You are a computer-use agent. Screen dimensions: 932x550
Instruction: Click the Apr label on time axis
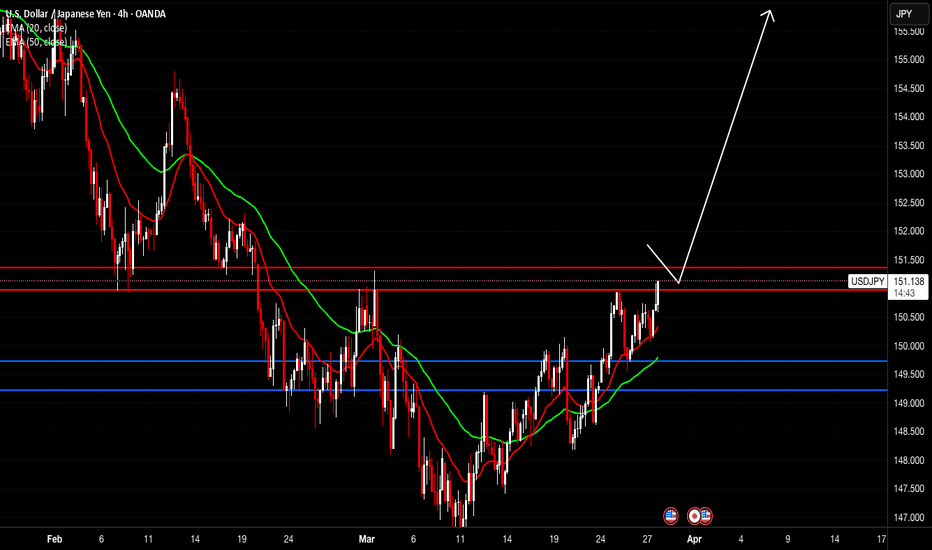pyautogui.click(x=694, y=539)
